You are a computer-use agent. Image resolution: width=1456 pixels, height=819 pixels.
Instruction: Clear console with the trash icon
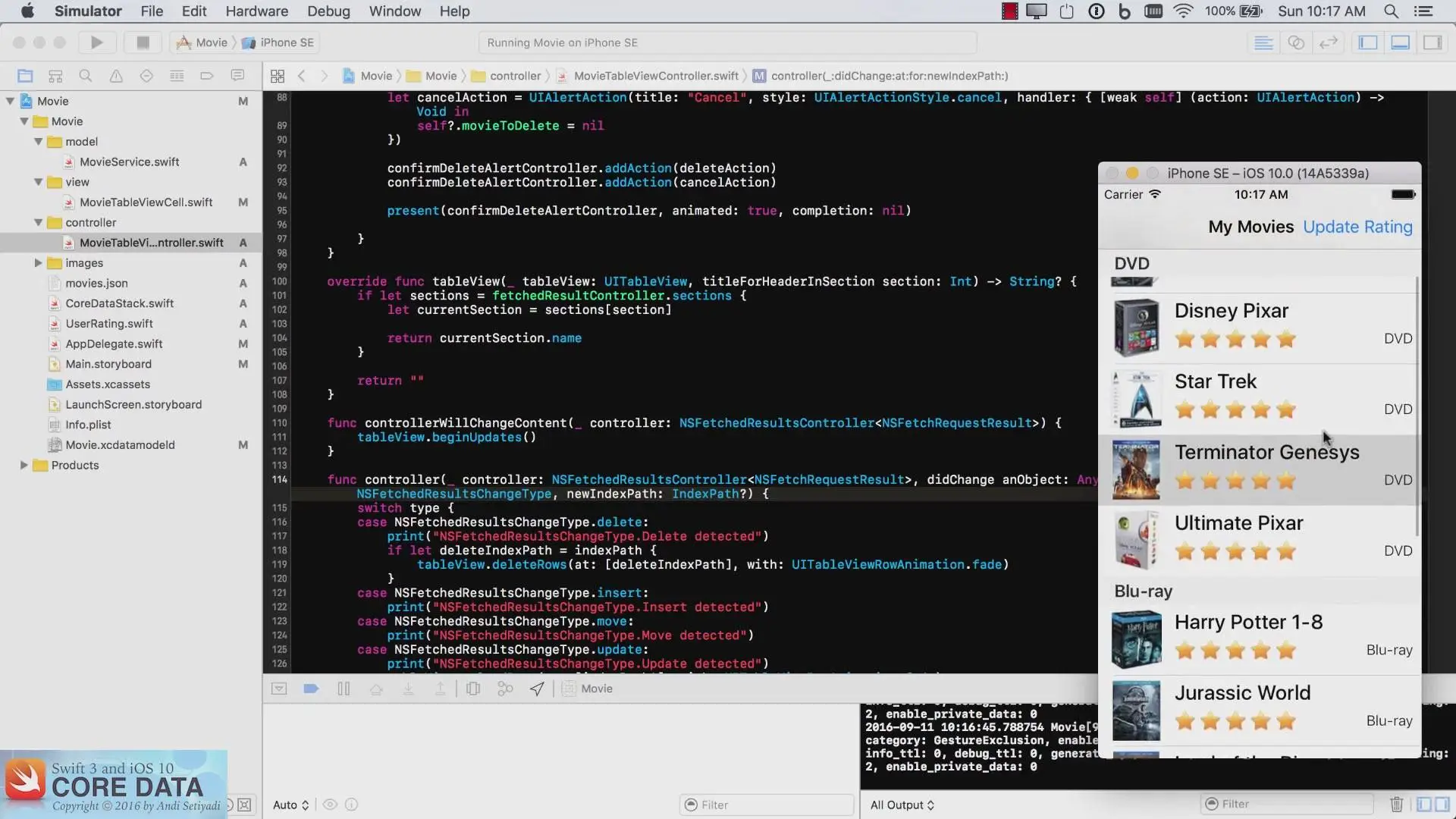point(1396,804)
